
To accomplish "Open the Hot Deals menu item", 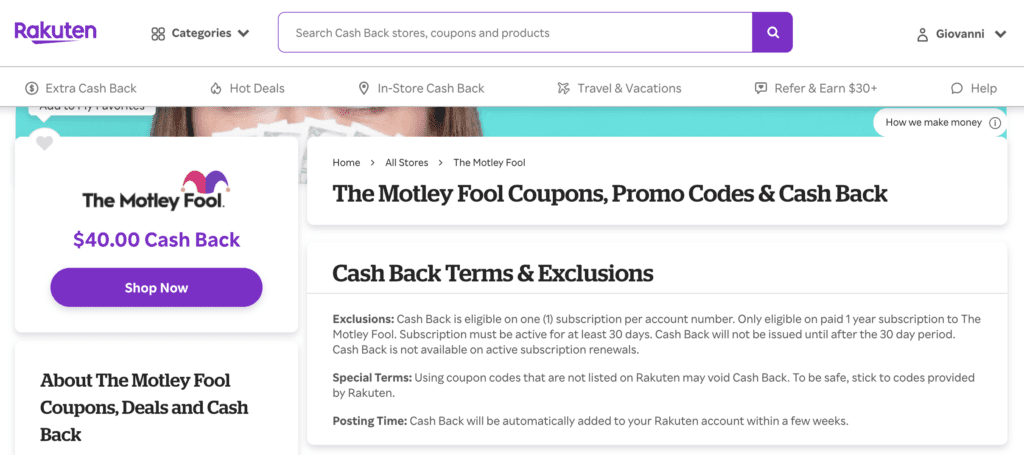I will click(x=257, y=88).
